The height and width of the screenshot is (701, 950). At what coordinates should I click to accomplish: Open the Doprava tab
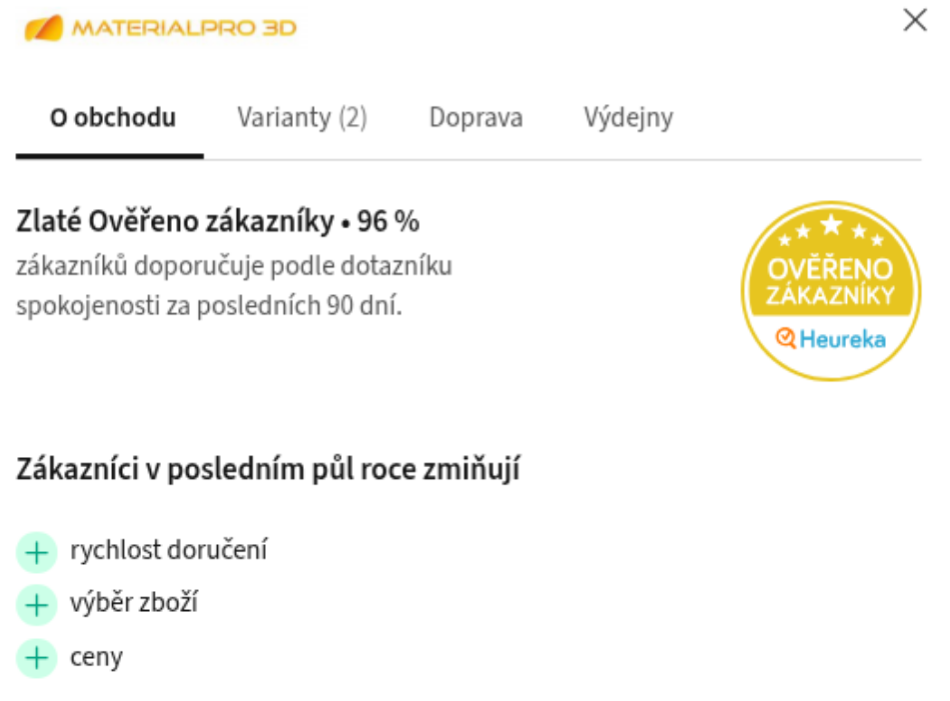pyautogui.click(x=476, y=118)
